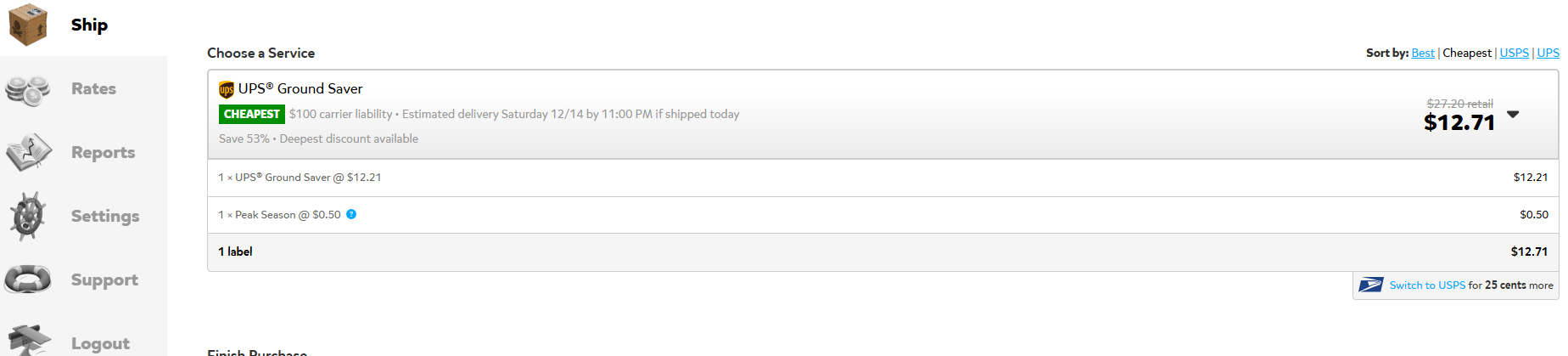Sort services by Best
Viewport: 1568px width, 356px height.
[1423, 53]
